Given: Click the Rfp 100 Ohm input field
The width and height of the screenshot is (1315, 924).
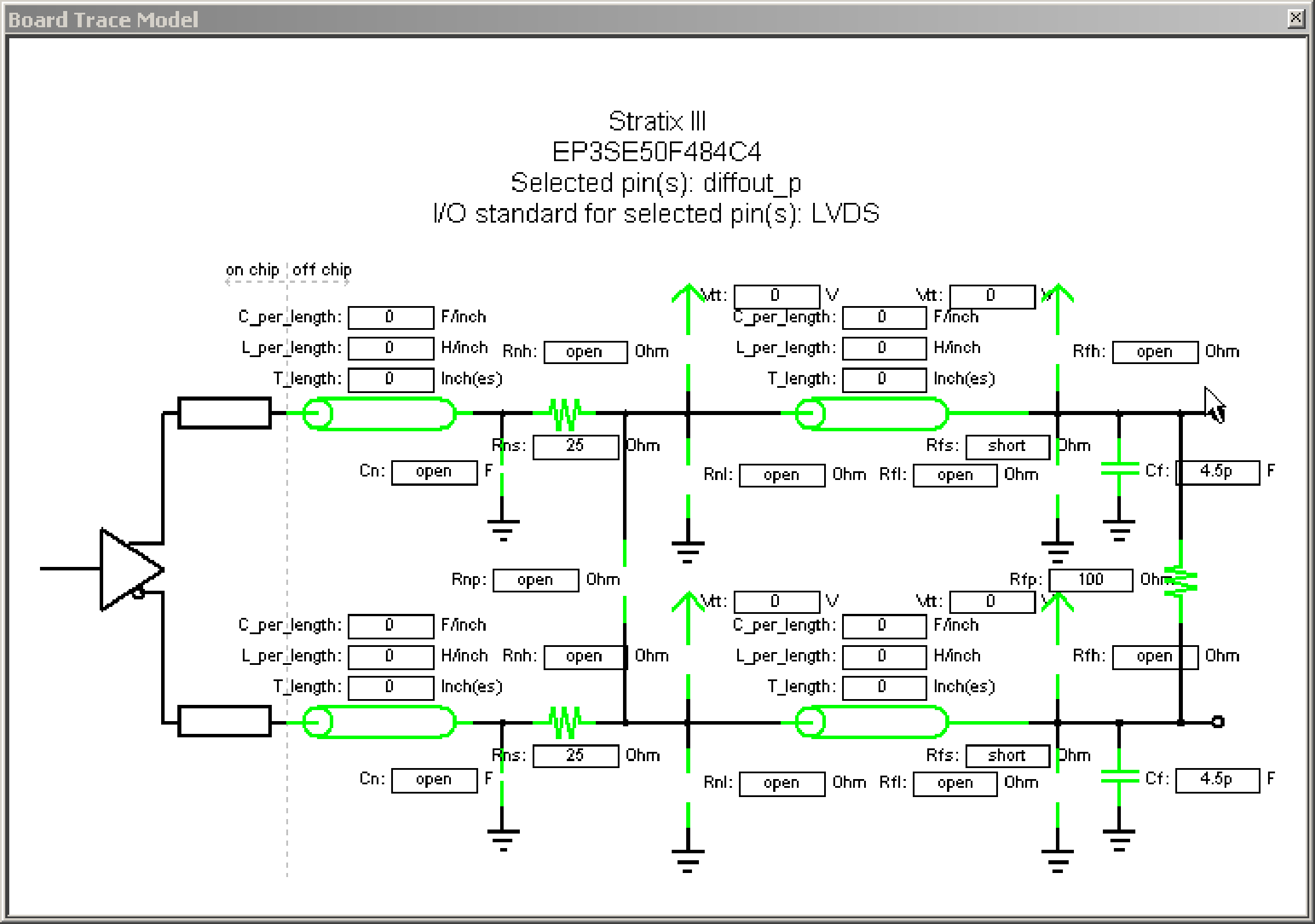Looking at the screenshot, I should [1090, 580].
